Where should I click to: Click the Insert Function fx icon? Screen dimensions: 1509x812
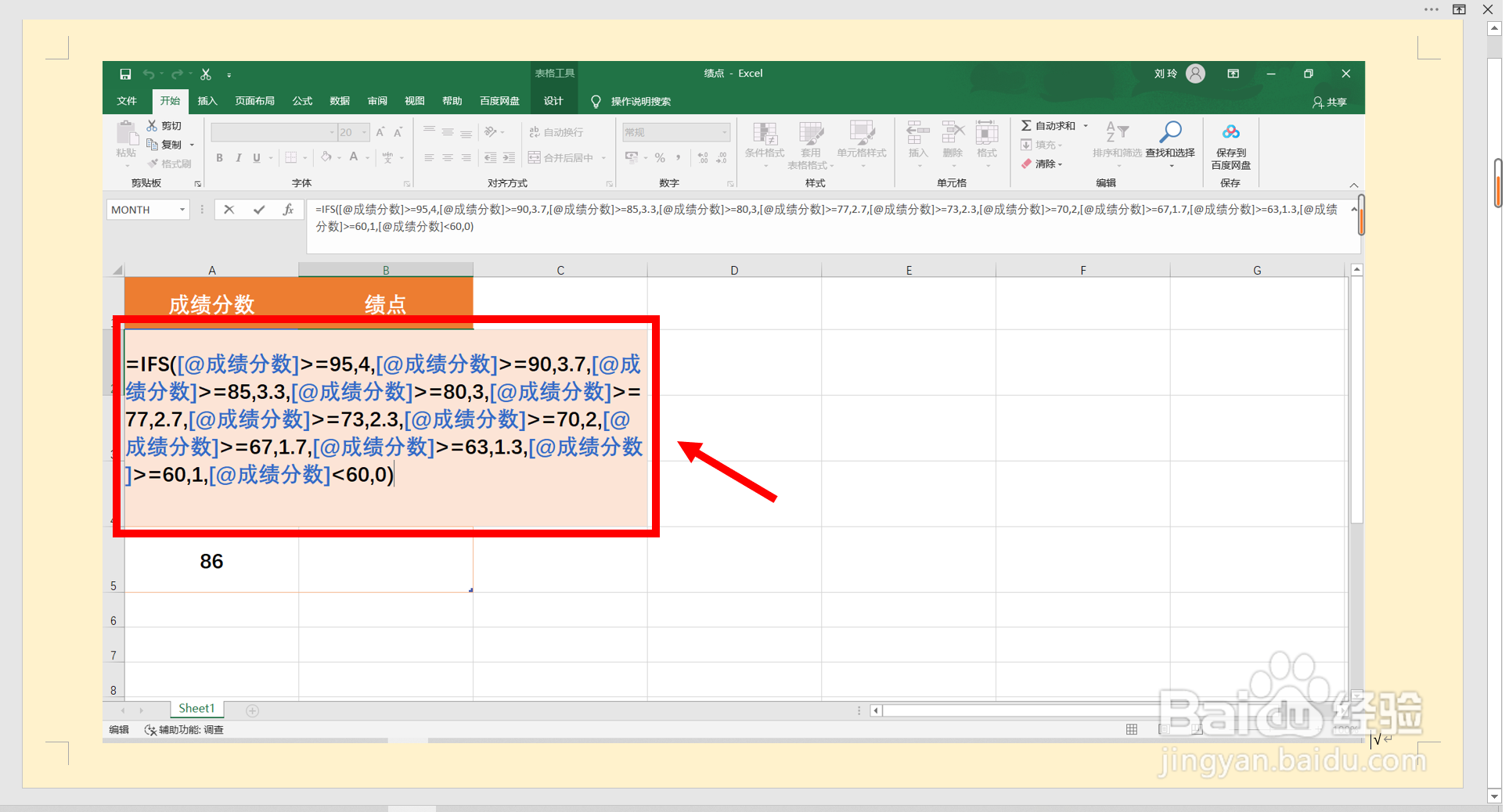pyautogui.click(x=289, y=209)
